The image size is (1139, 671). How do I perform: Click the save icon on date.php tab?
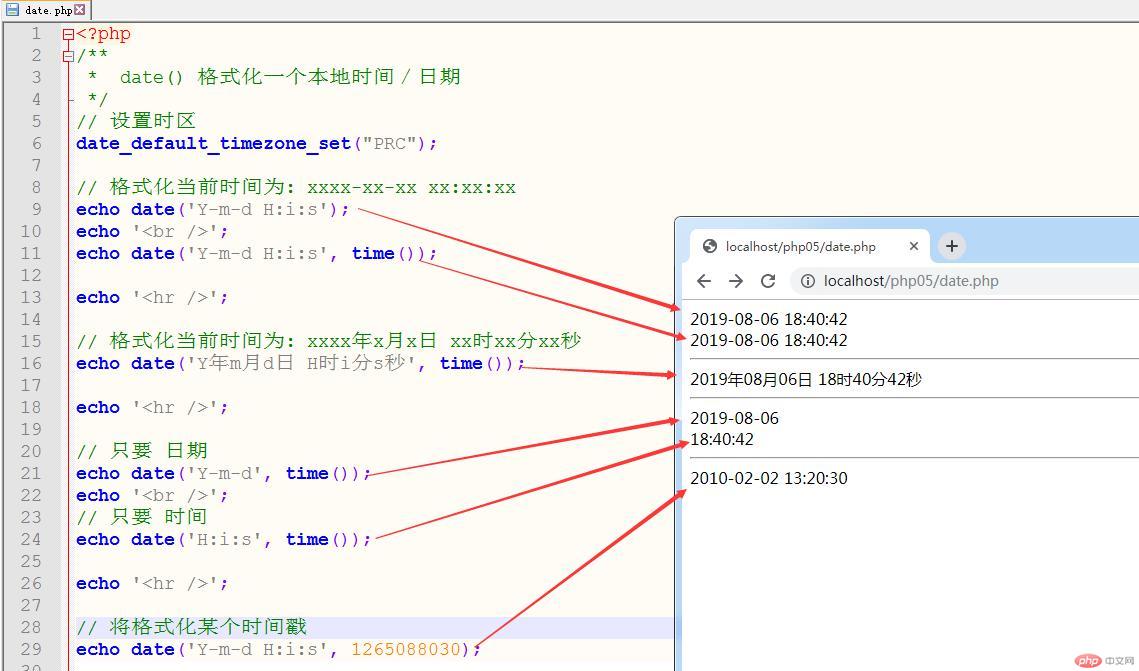pos(13,10)
